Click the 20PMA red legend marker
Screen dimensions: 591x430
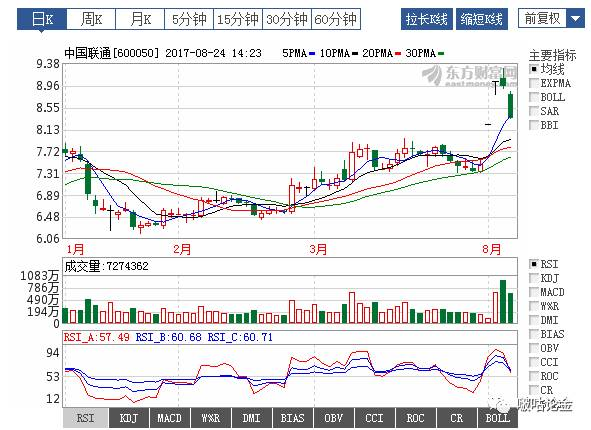[398, 54]
